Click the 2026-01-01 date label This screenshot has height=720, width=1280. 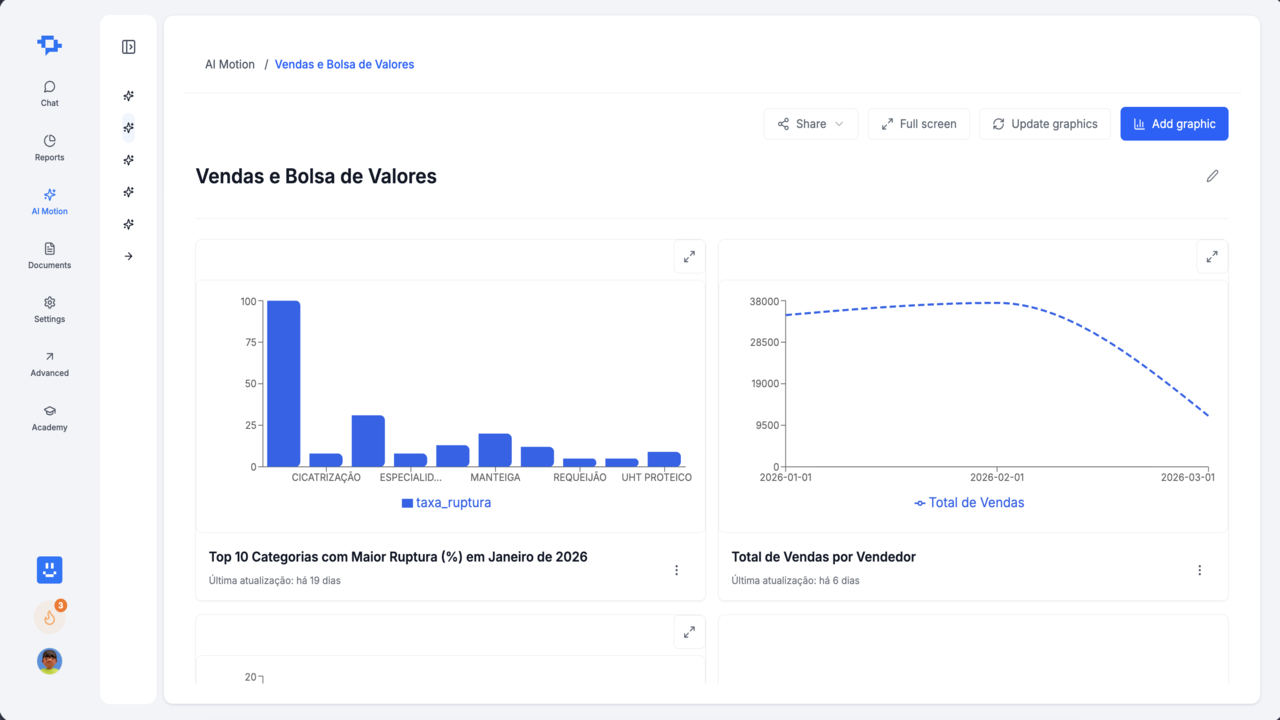click(786, 478)
